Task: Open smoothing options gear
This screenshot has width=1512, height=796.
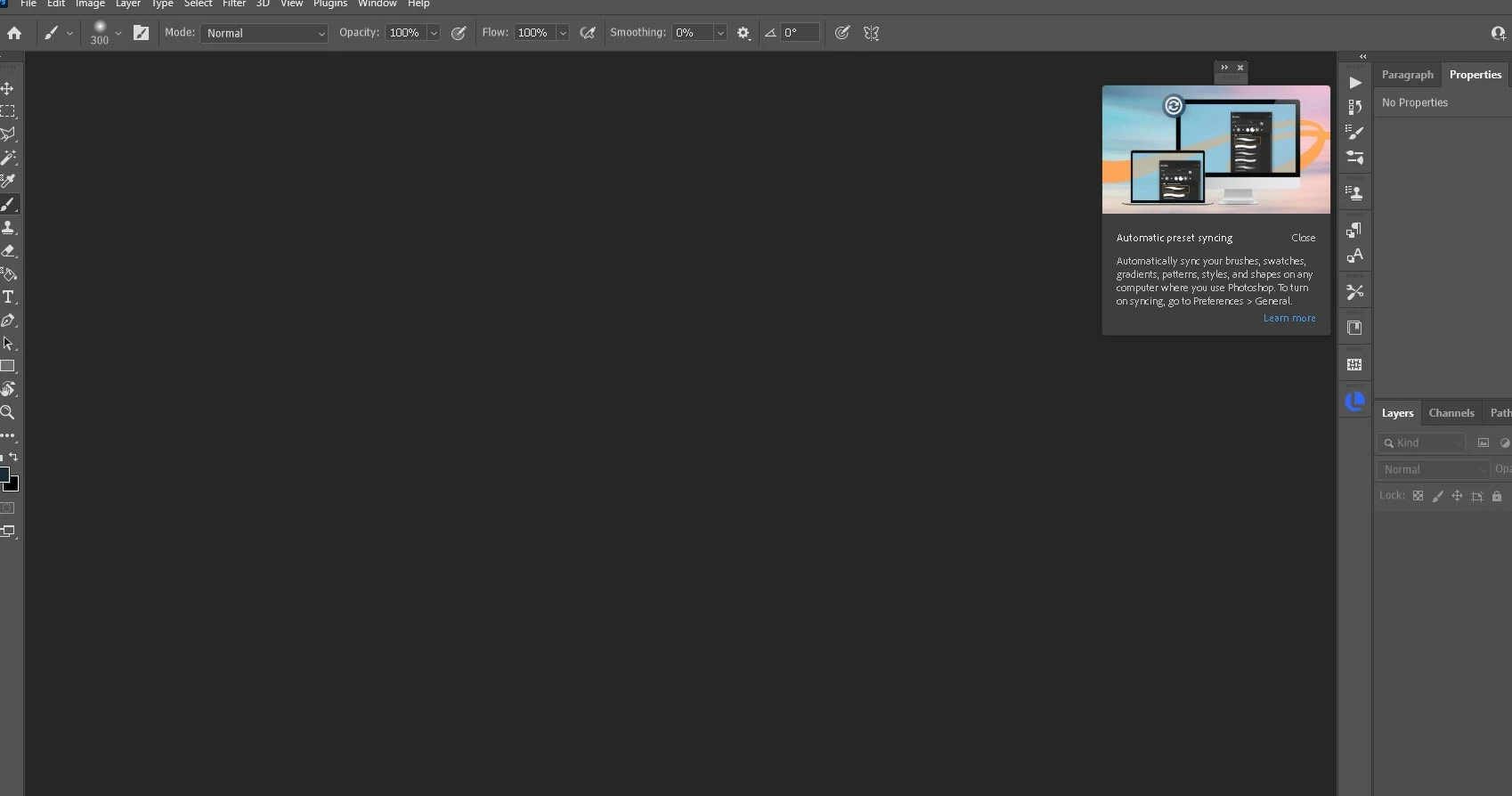Action: 744,33
